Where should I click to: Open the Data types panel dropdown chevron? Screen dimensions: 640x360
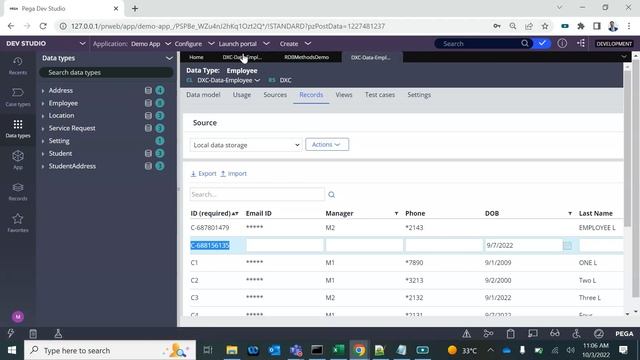(169, 58)
